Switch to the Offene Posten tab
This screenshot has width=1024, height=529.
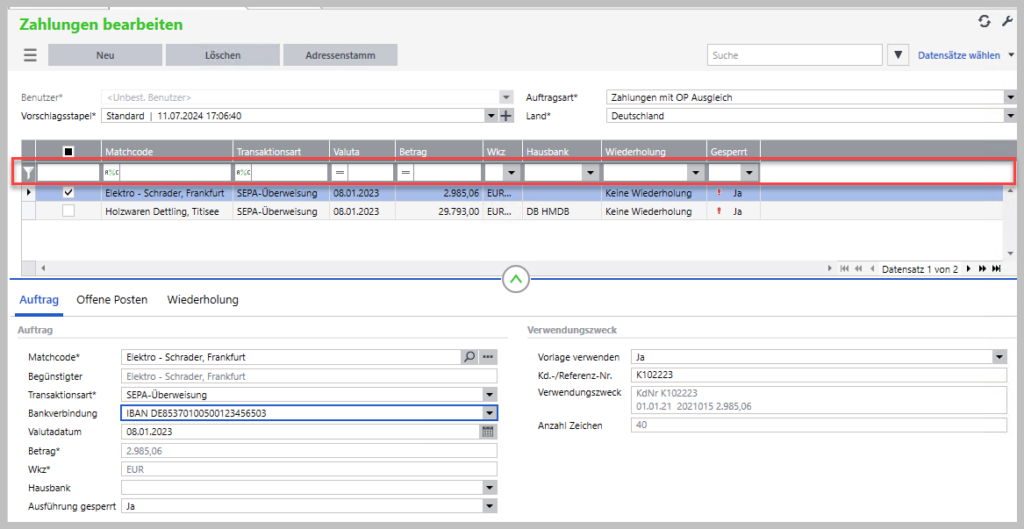click(112, 300)
